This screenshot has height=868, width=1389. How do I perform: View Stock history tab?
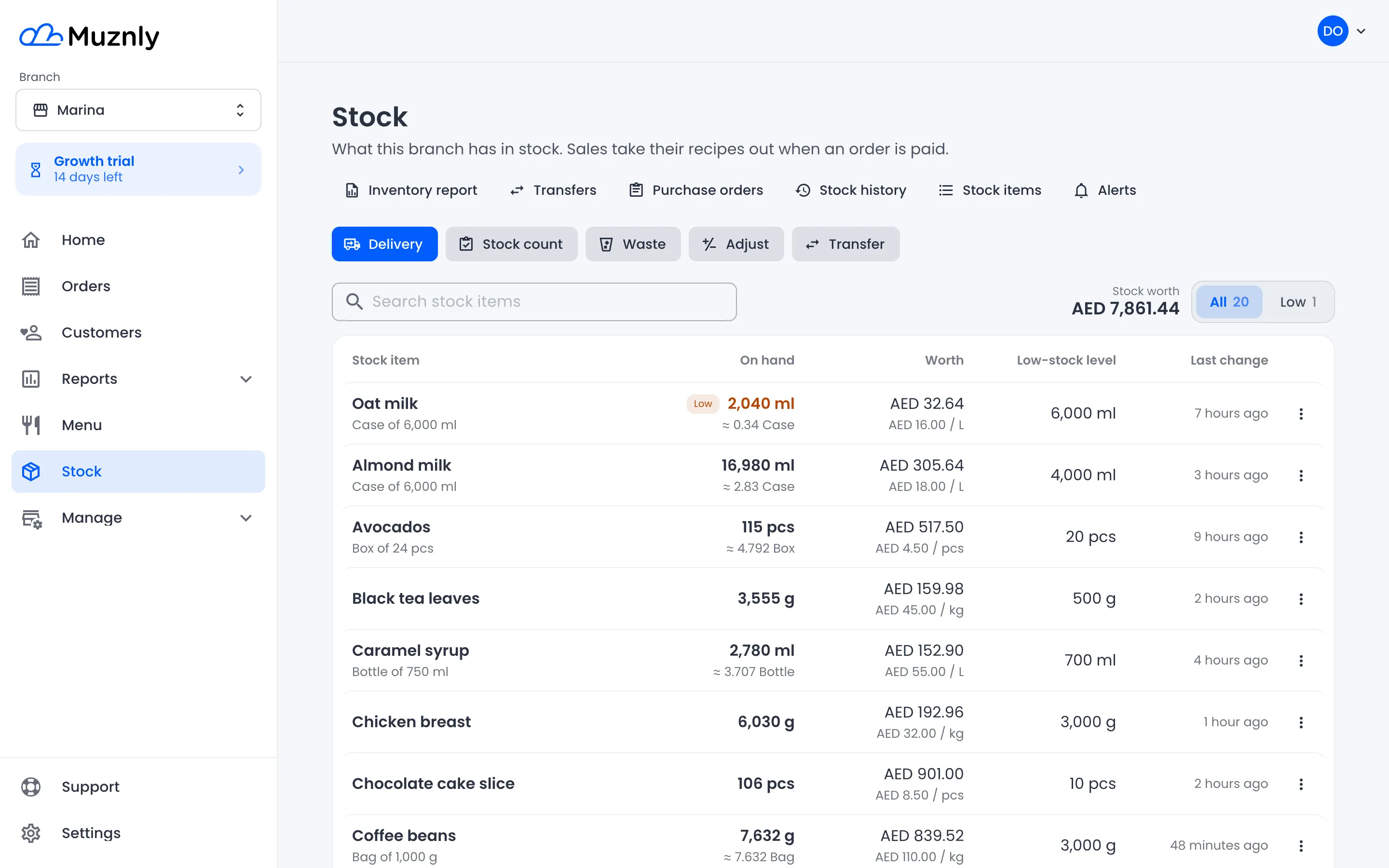[851, 190]
